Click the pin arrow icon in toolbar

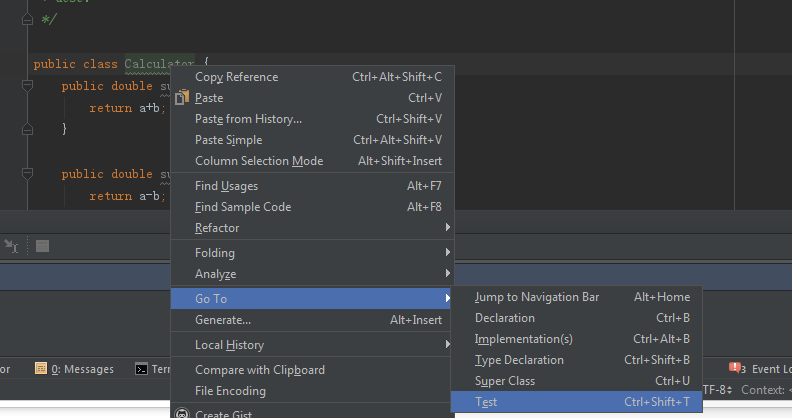click(x=11, y=245)
